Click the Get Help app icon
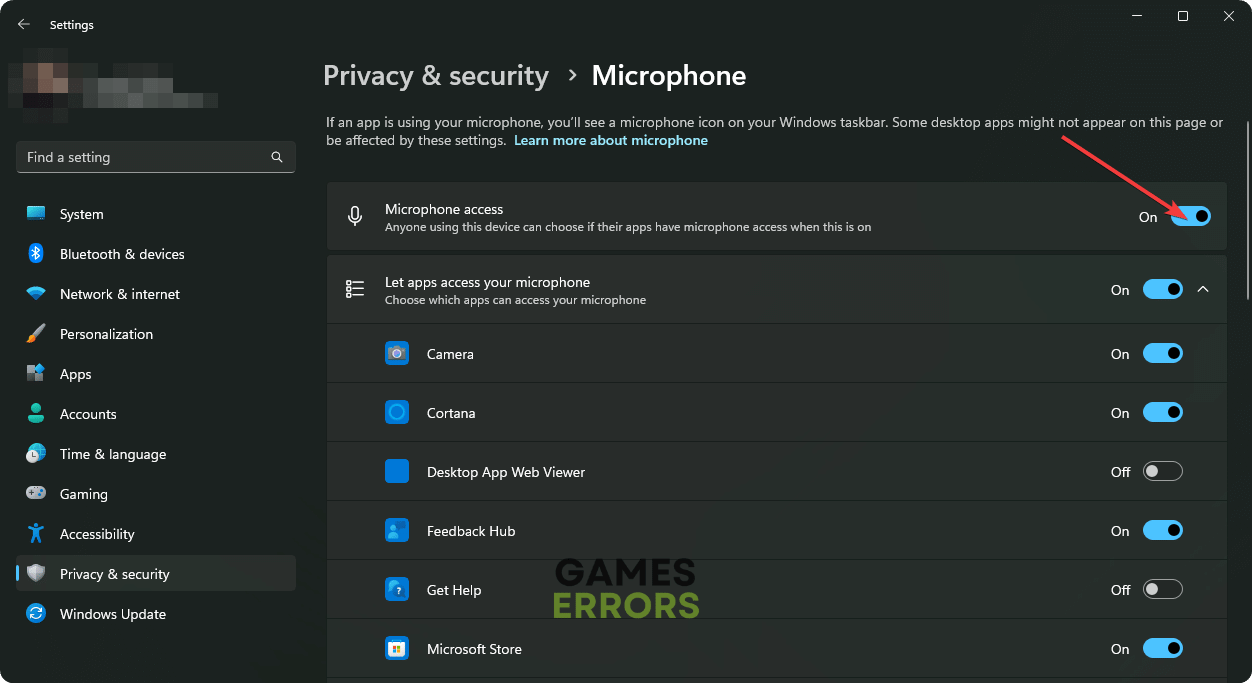Viewport: 1252px width, 683px height. (397, 590)
